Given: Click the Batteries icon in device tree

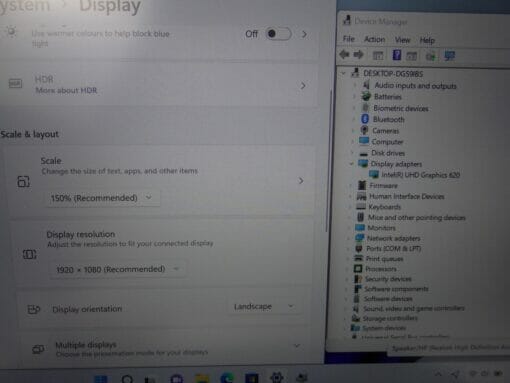Looking at the screenshot, I should coord(366,96).
